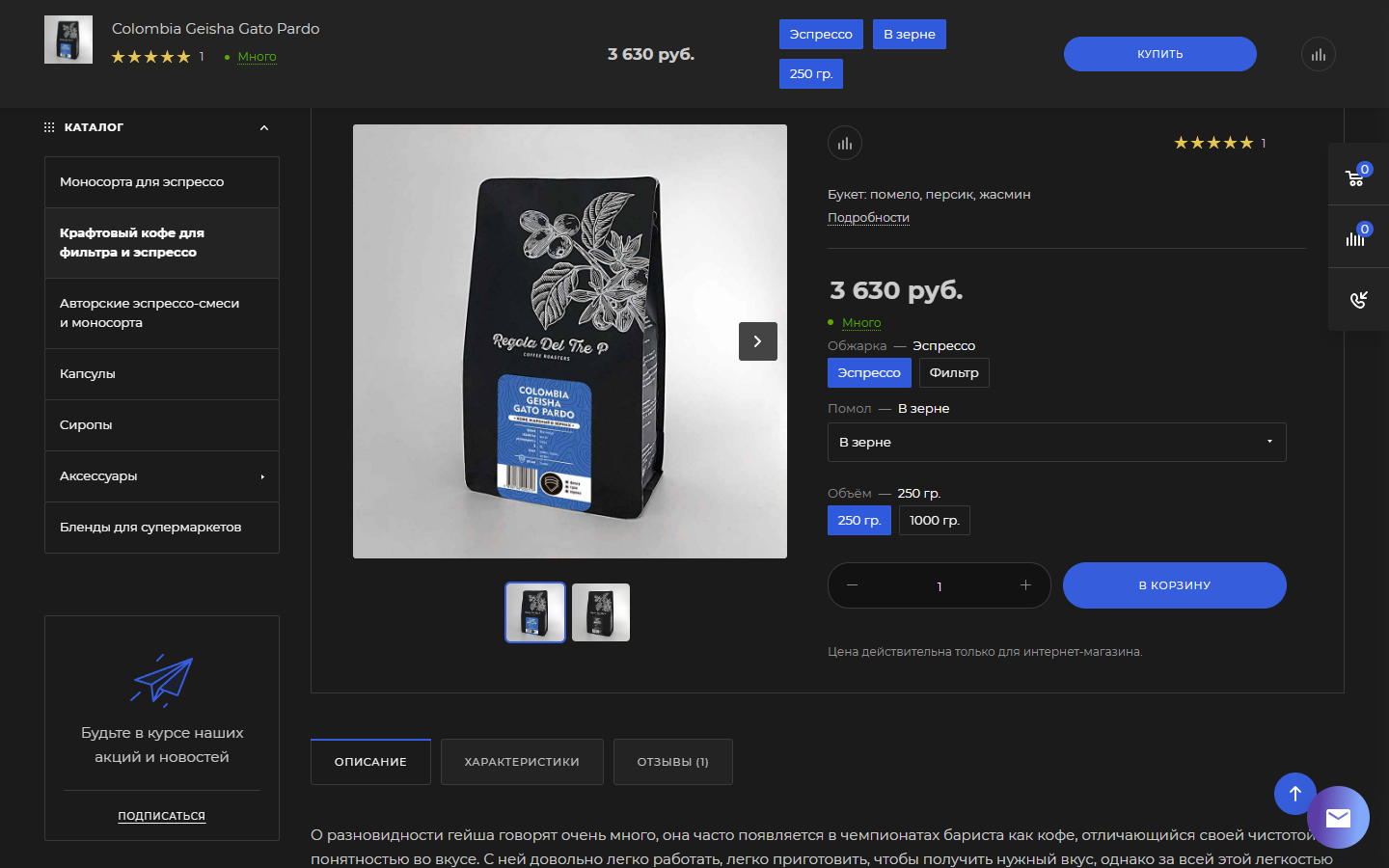1389x868 pixels.
Task: Open the Отзывы (1) tab
Action: [672, 762]
